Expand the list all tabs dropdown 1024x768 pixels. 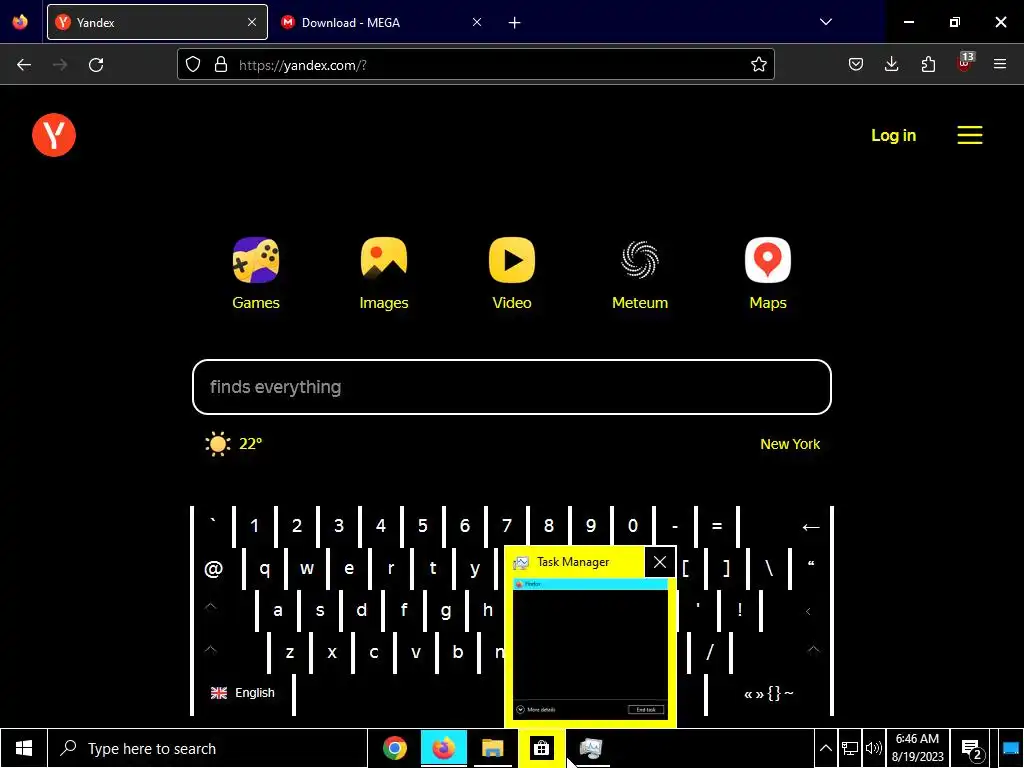click(825, 22)
